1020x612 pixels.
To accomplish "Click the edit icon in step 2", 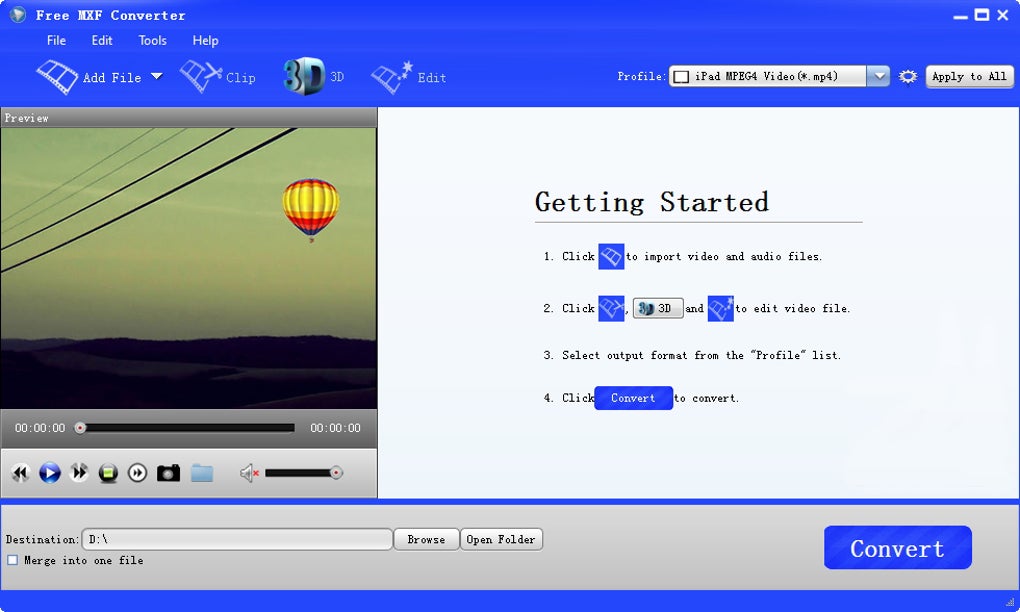I will pos(720,308).
